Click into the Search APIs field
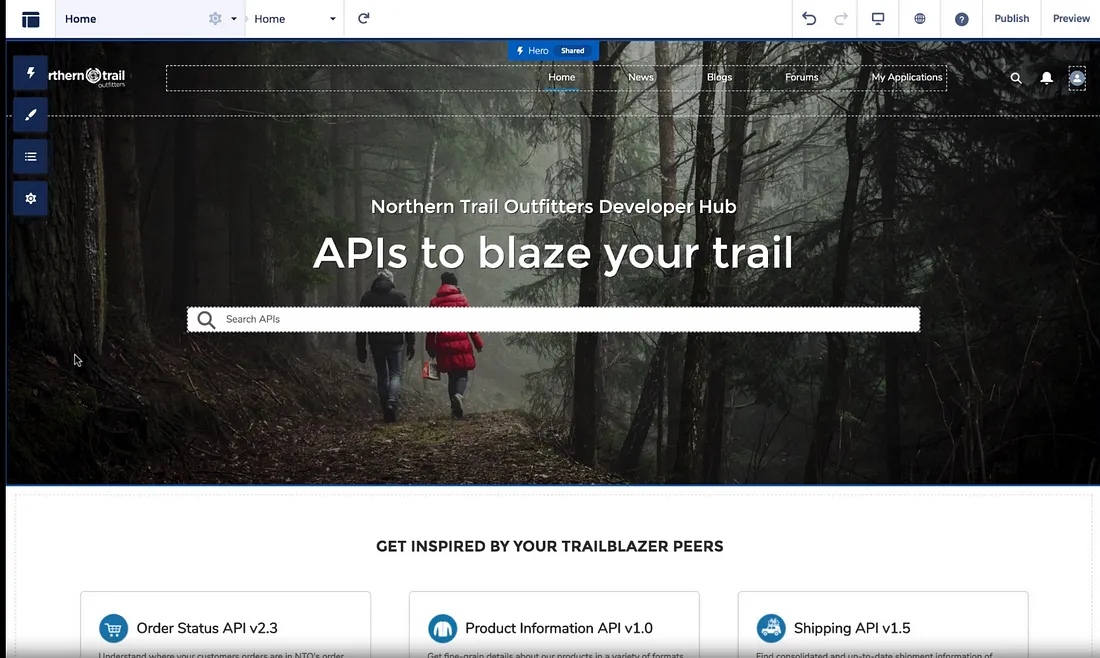The height and width of the screenshot is (658, 1100). point(560,319)
